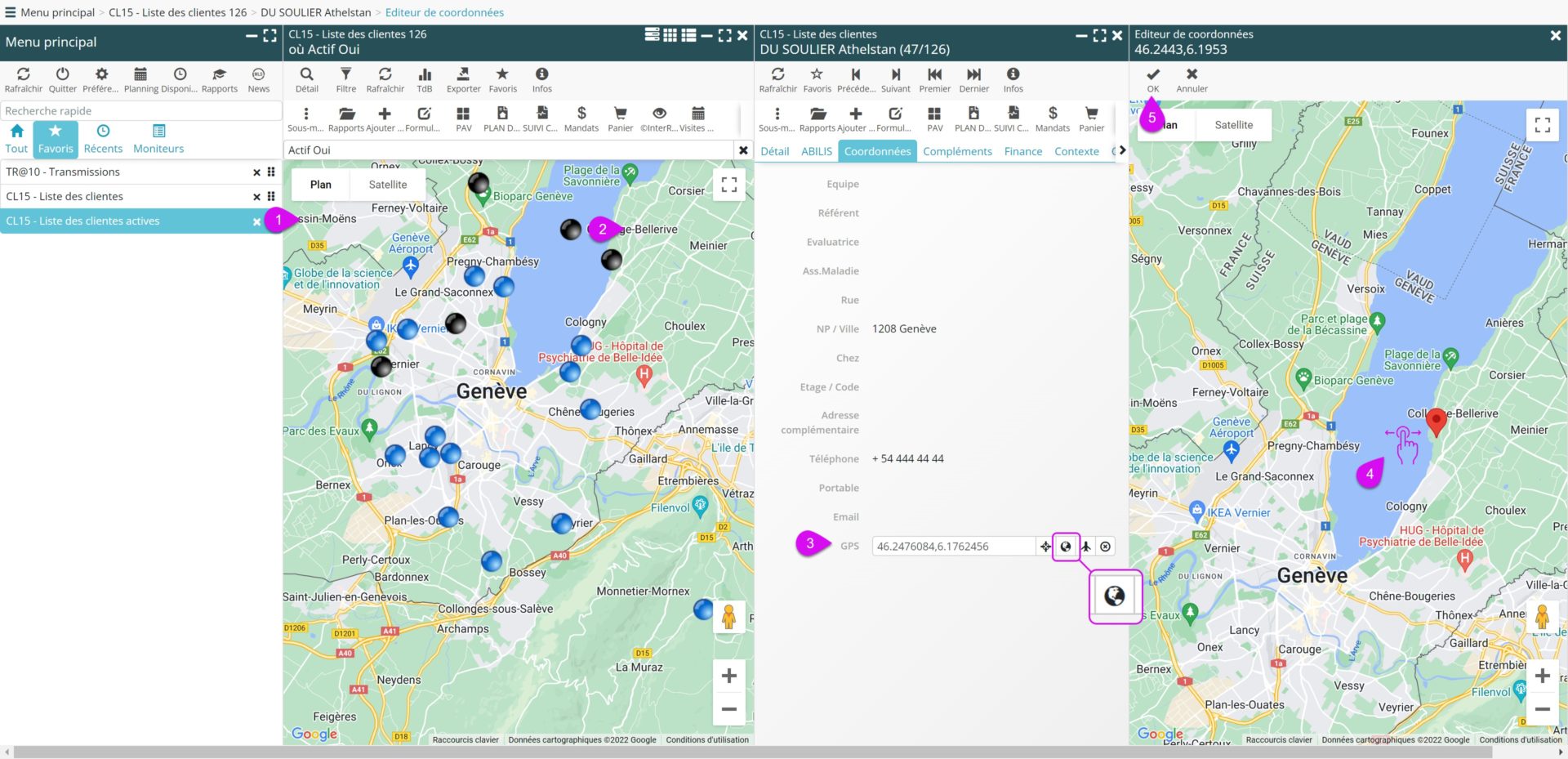This screenshot has height=759, width=1568.
Task: Switch to the Compléments tab
Action: coord(957,151)
